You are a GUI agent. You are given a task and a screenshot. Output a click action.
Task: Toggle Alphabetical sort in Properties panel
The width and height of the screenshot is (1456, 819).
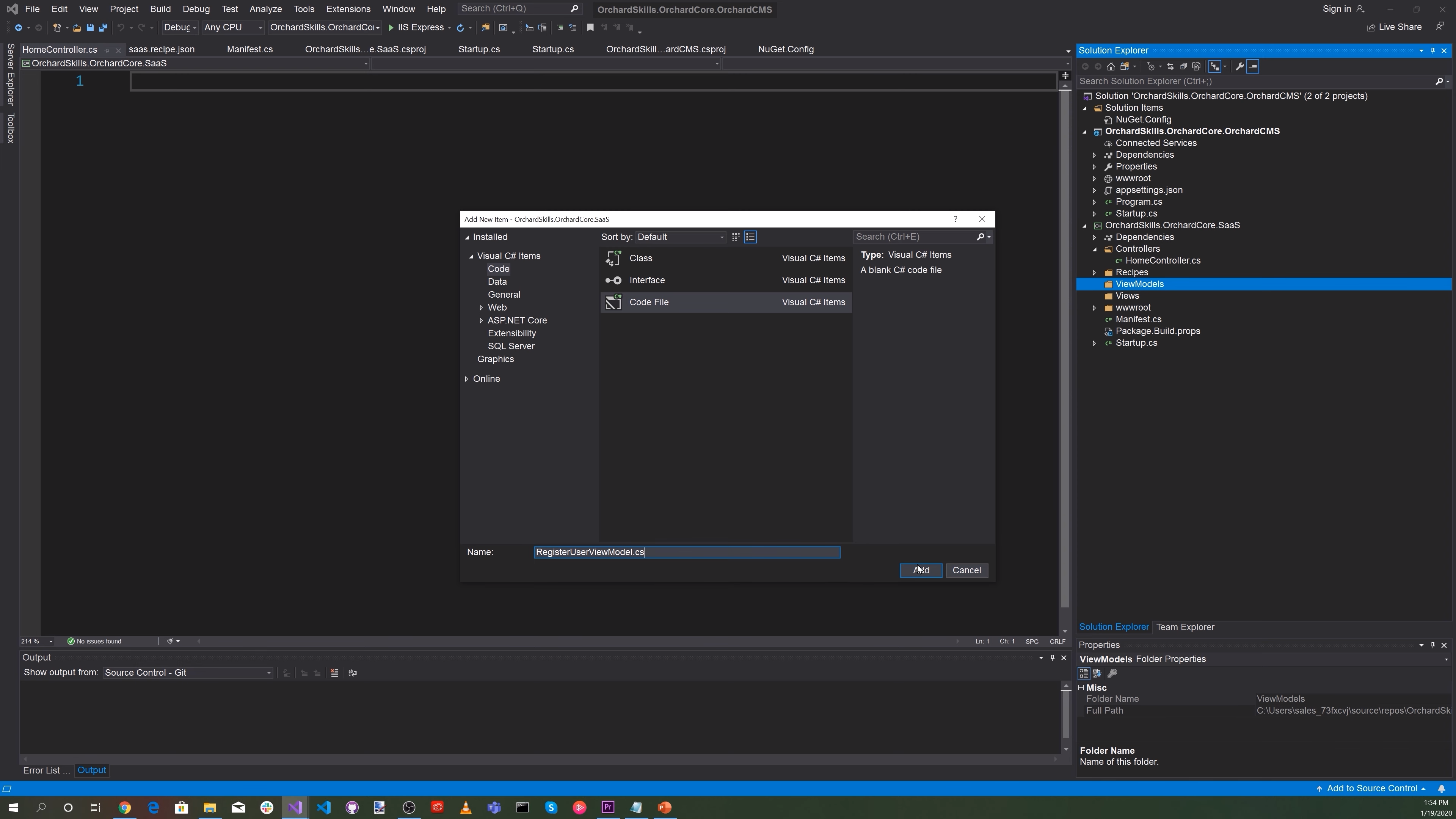tap(1097, 673)
